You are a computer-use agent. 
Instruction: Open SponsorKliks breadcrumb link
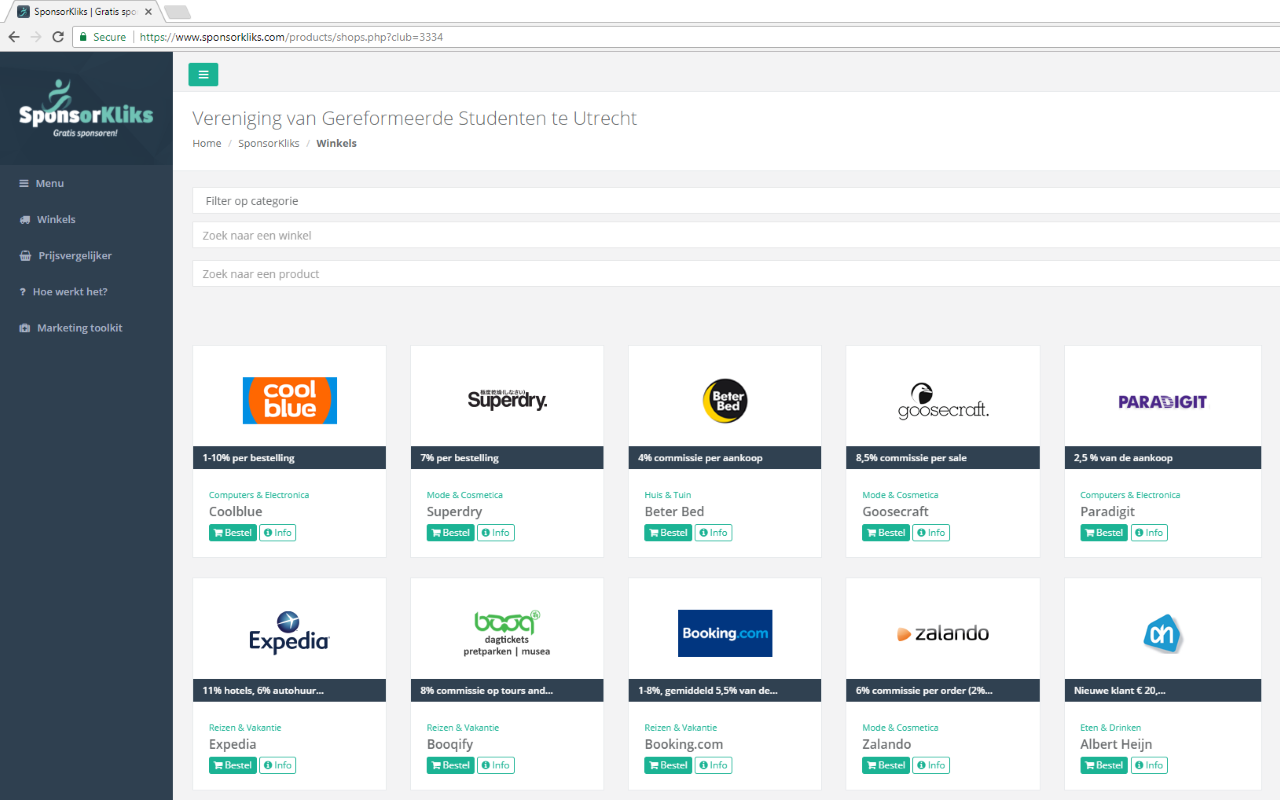pyautogui.click(x=269, y=143)
